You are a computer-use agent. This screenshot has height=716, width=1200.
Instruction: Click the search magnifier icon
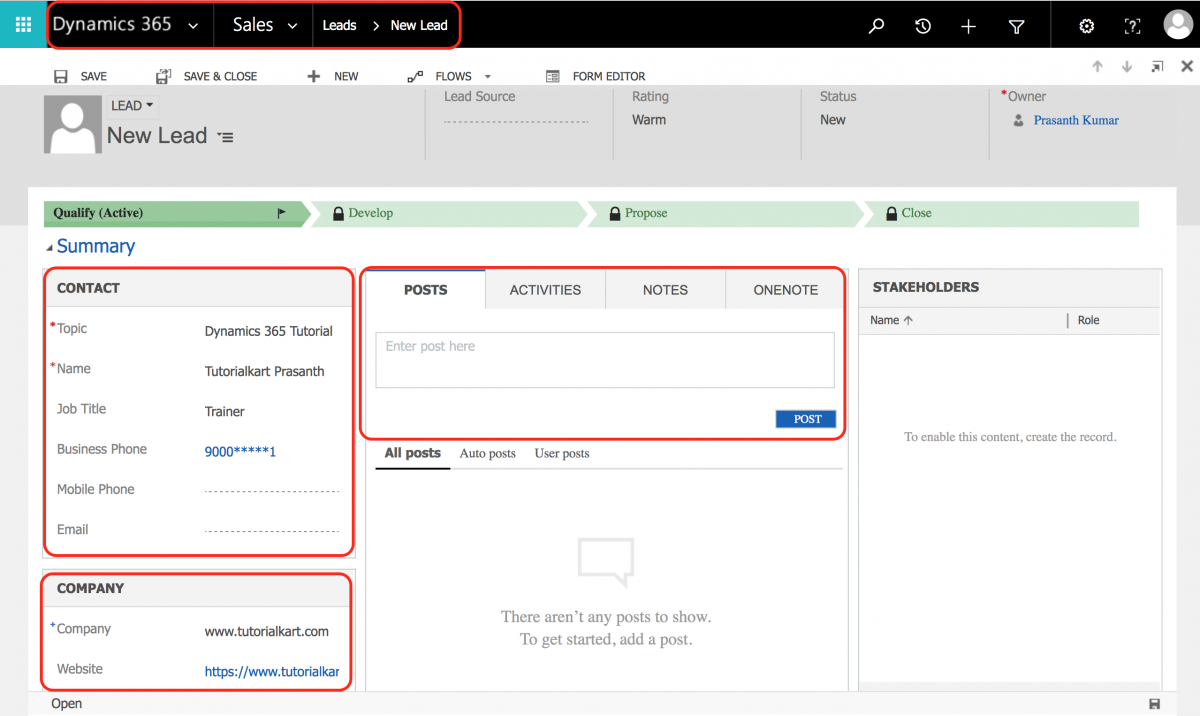pyautogui.click(x=877, y=26)
